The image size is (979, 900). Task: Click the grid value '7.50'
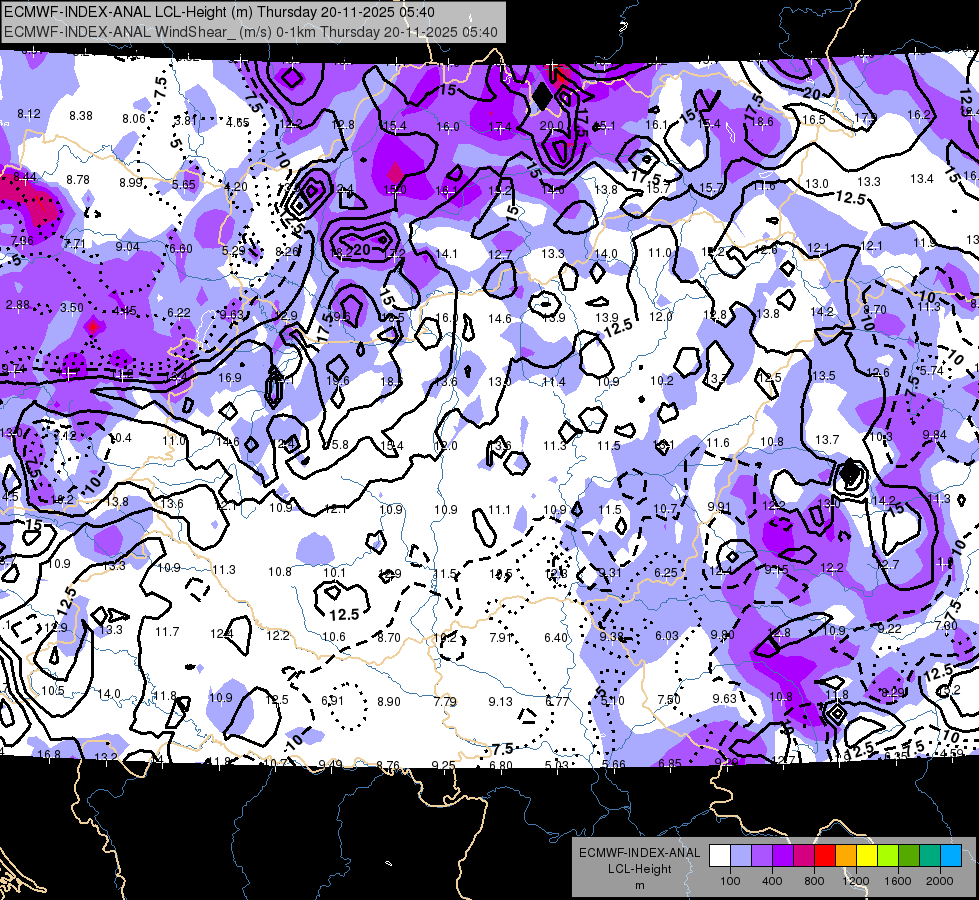point(669,700)
